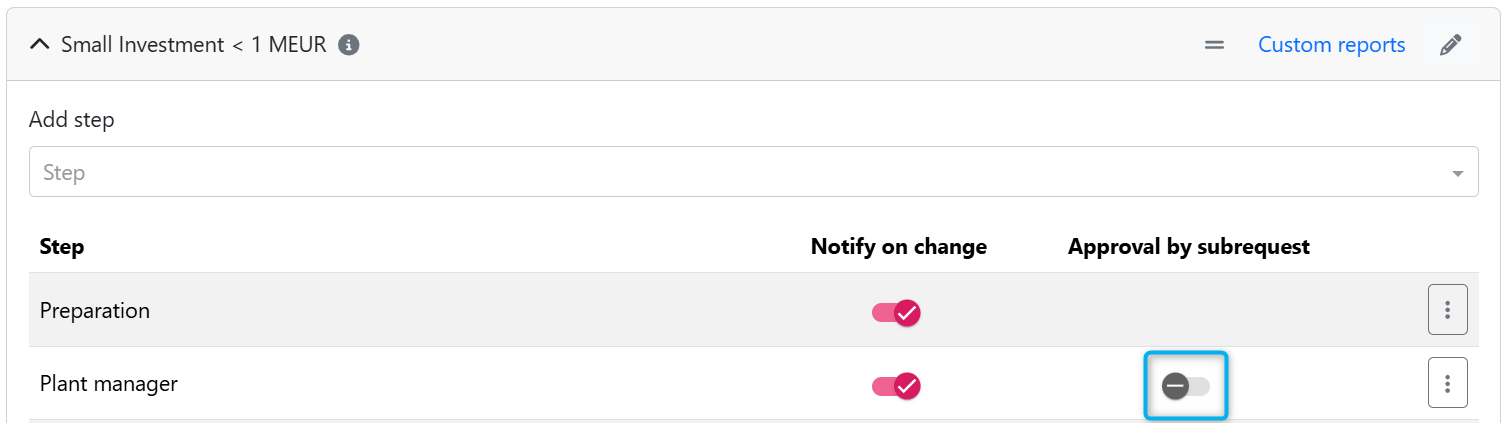
Task: Click the Notify on change column header
Action: point(899,247)
